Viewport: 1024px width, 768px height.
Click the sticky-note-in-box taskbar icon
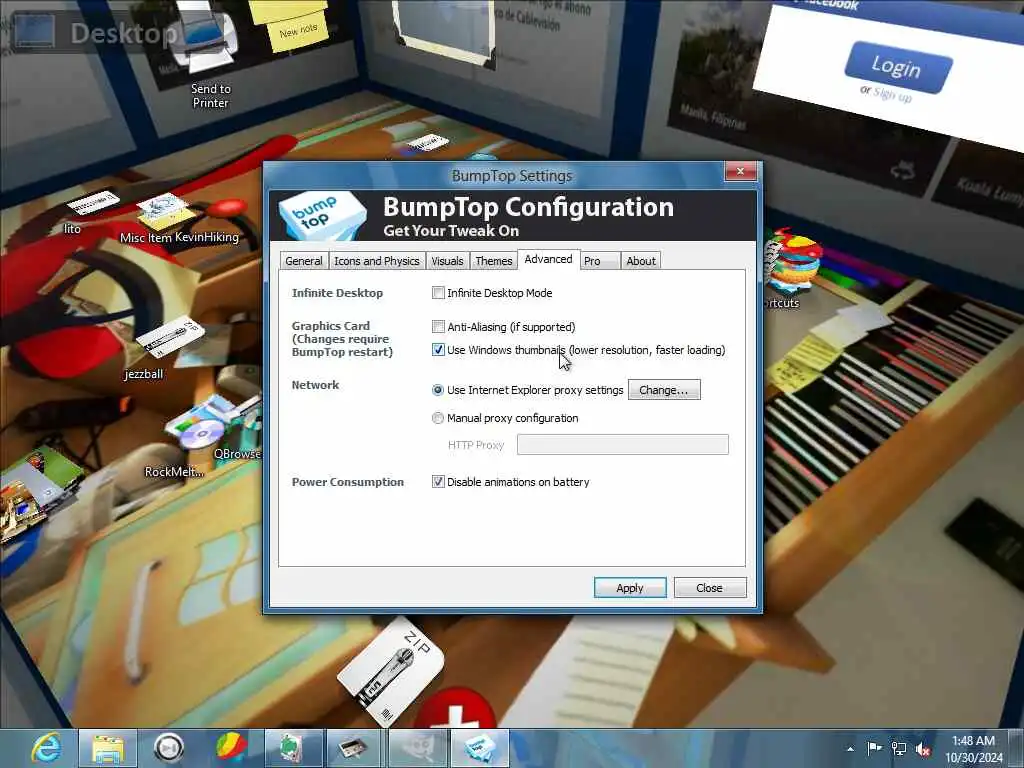[293, 748]
